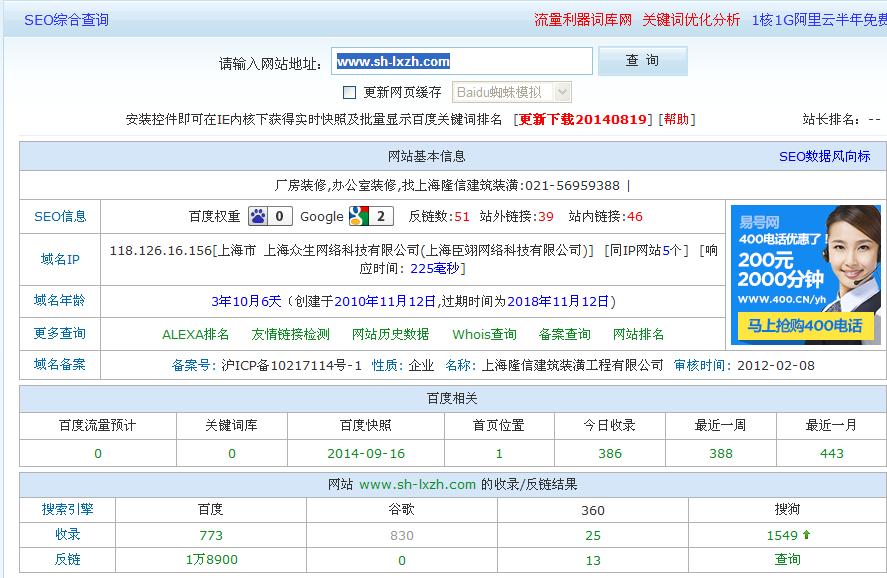This screenshot has width=887, height=578.
Task: Toggle the 更新网页缓存 checkbox
Action: click(350, 92)
